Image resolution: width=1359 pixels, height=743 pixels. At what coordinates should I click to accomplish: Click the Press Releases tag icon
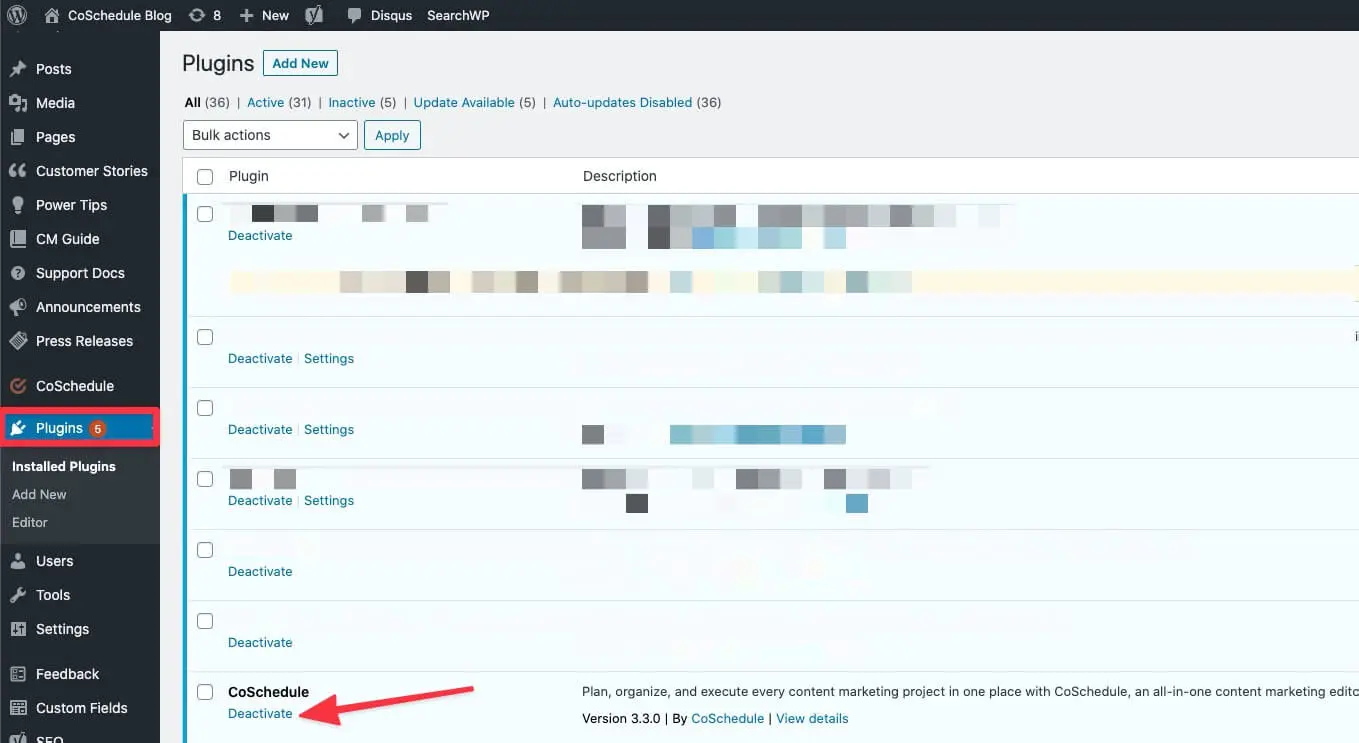click(x=17, y=341)
